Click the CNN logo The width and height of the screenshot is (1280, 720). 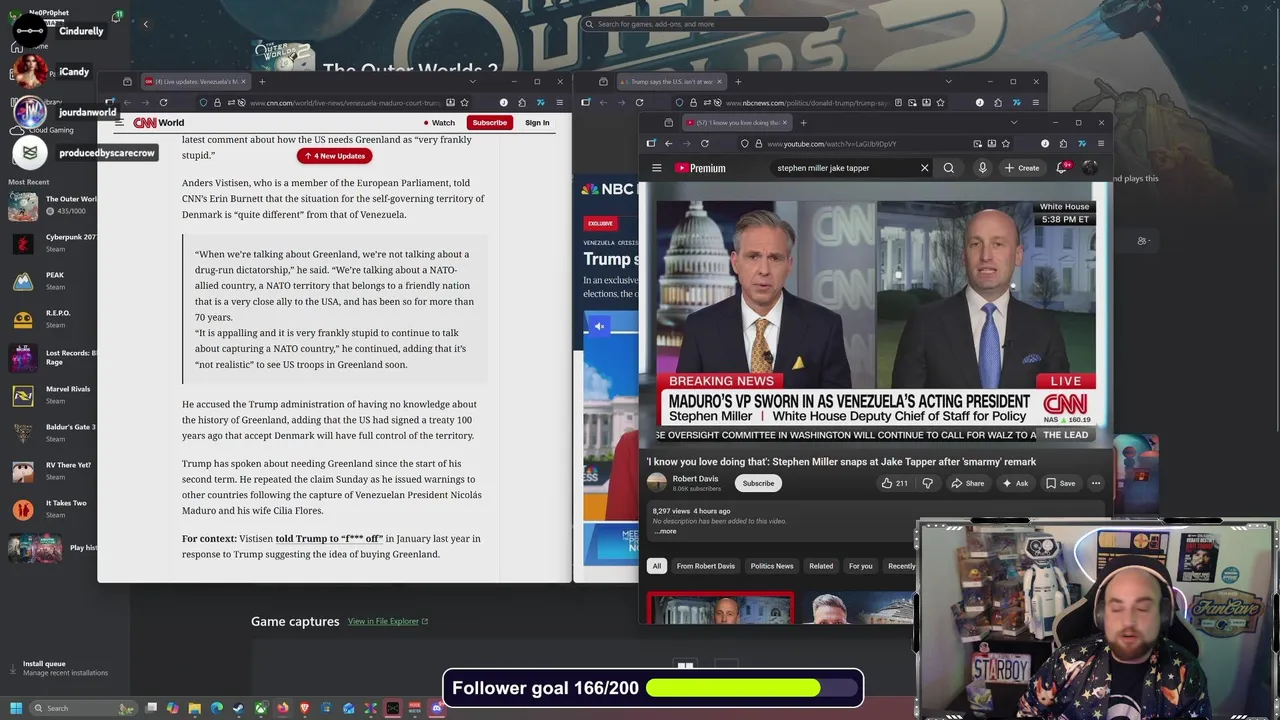(x=145, y=122)
